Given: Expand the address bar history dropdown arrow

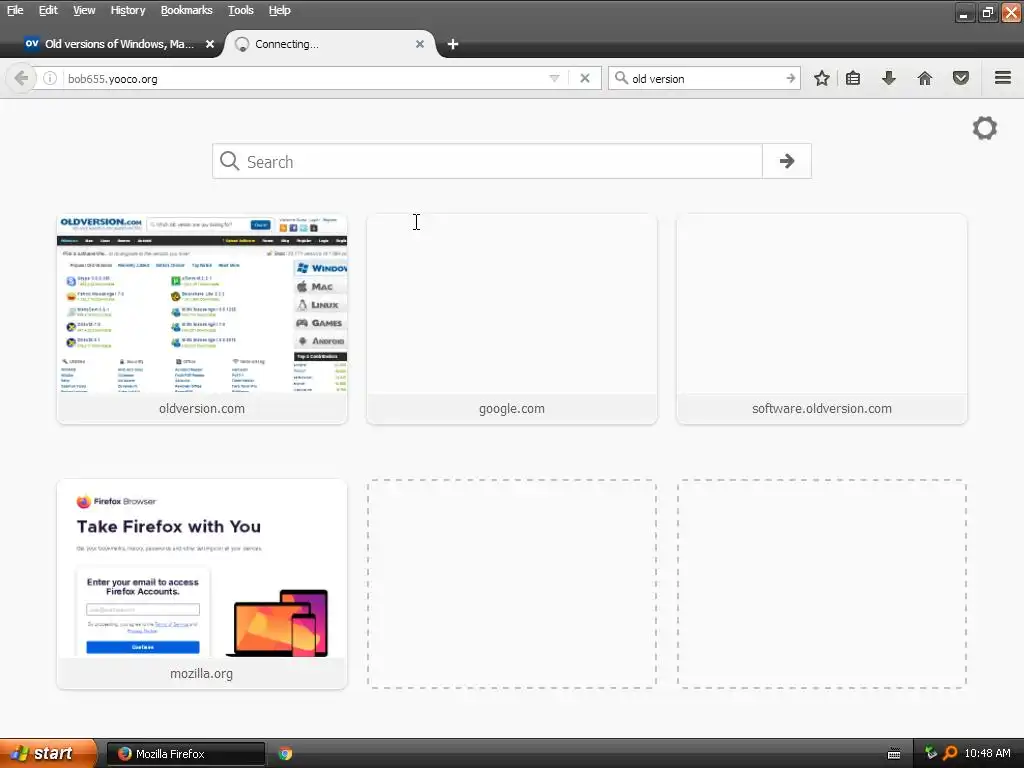Looking at the screenshot, I should (554, 78).
